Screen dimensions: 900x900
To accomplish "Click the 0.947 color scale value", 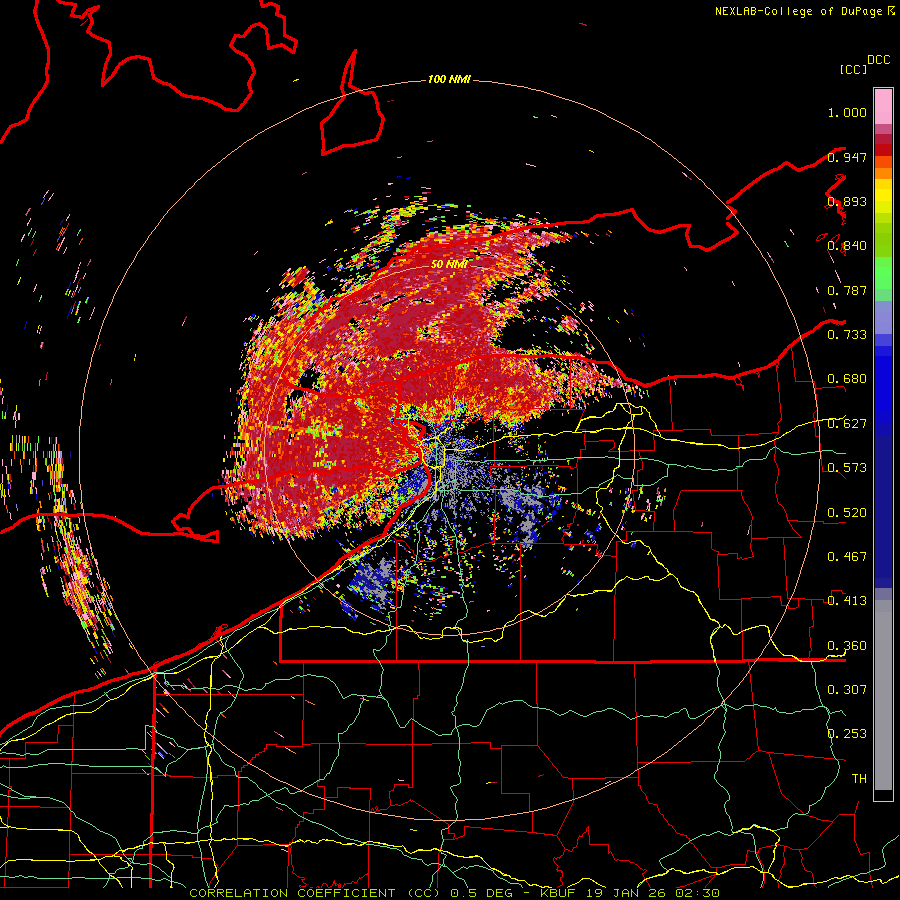I will 847,157.
